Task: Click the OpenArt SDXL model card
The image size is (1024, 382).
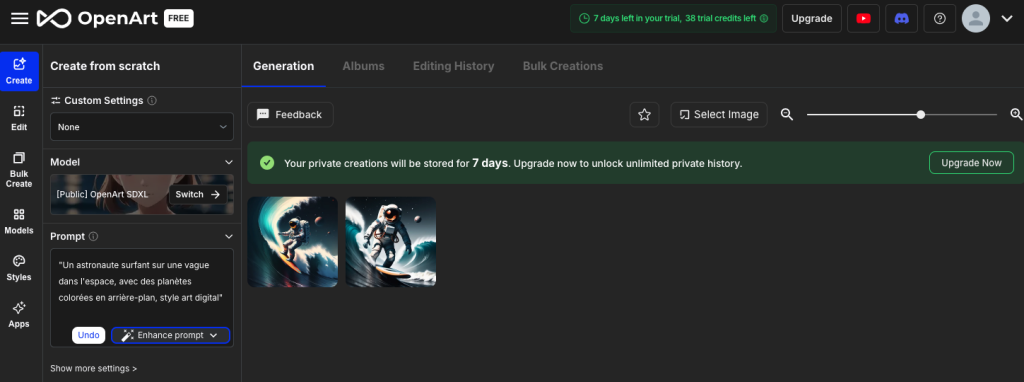Action: click(142, 195)
